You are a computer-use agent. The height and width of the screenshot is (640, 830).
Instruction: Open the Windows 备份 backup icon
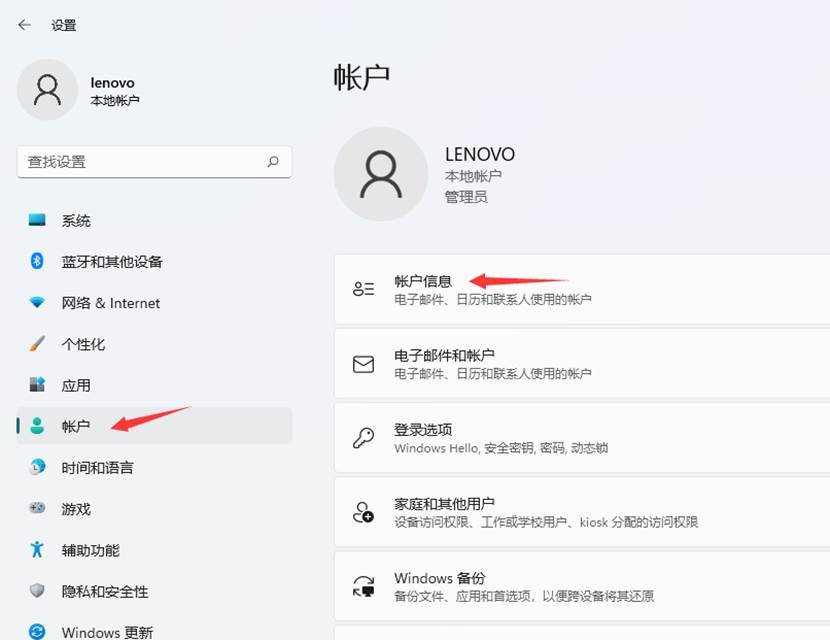point(363,585)
